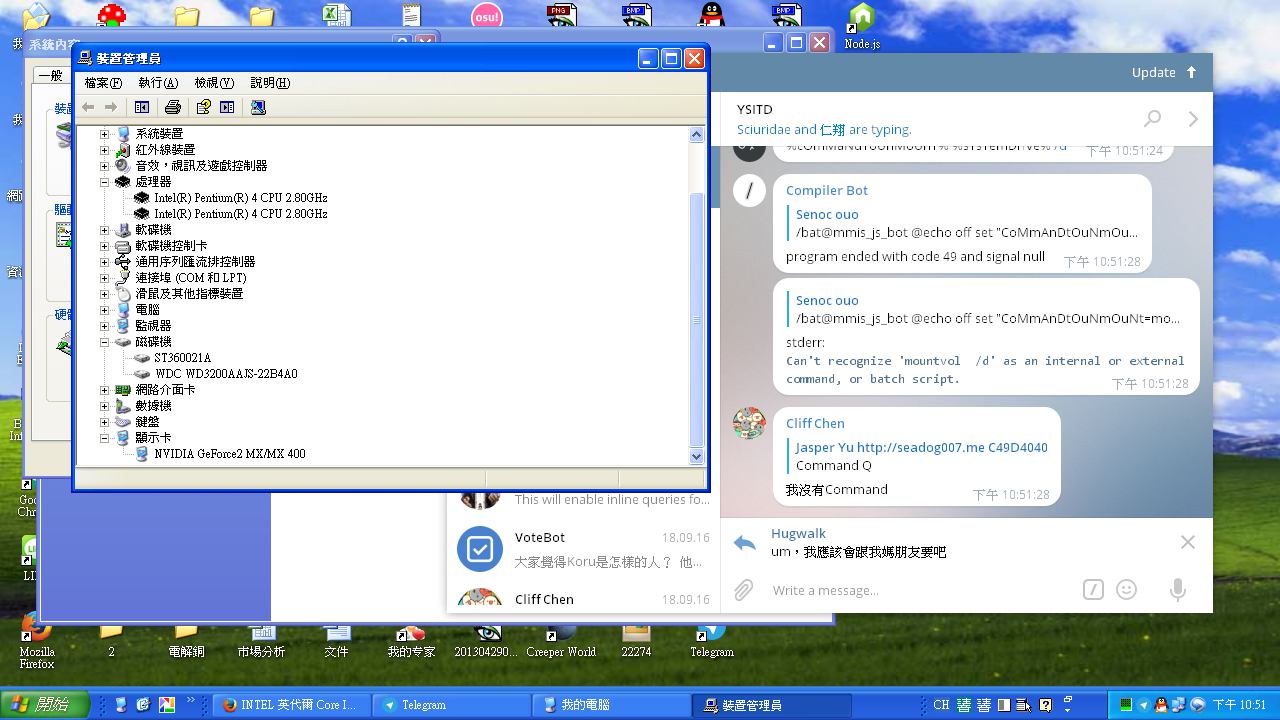Open the VoteBot chat in the list
This screenshot has width=1280, height=720.
[x=584, y=549]
